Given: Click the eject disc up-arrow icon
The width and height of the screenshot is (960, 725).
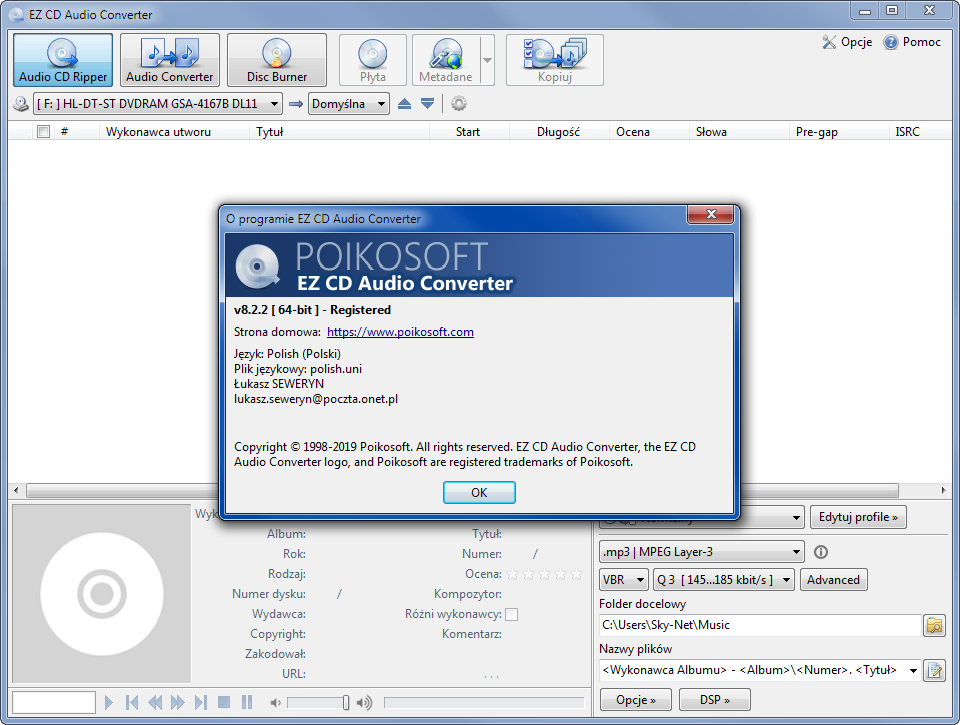Looking at the screenshot, I should point(404,103).
